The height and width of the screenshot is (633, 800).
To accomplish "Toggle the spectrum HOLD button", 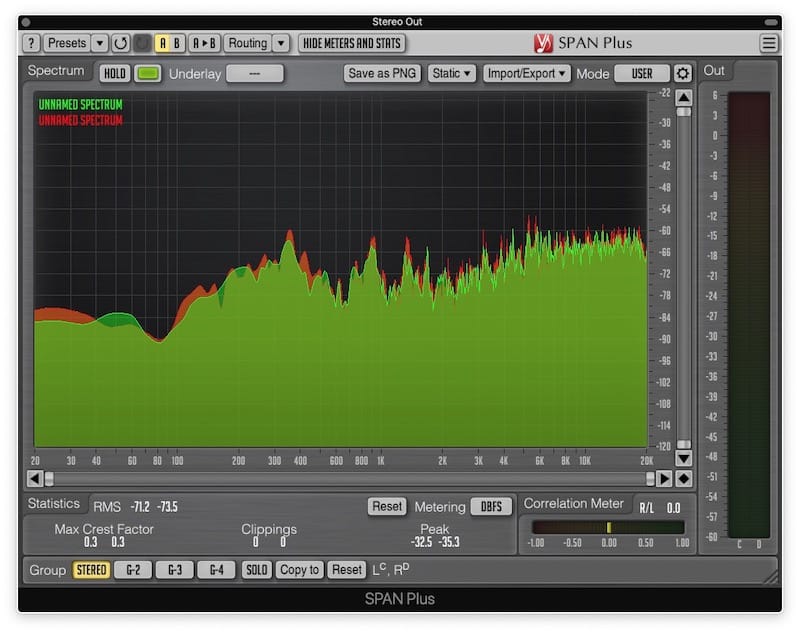I will point(115,73).
